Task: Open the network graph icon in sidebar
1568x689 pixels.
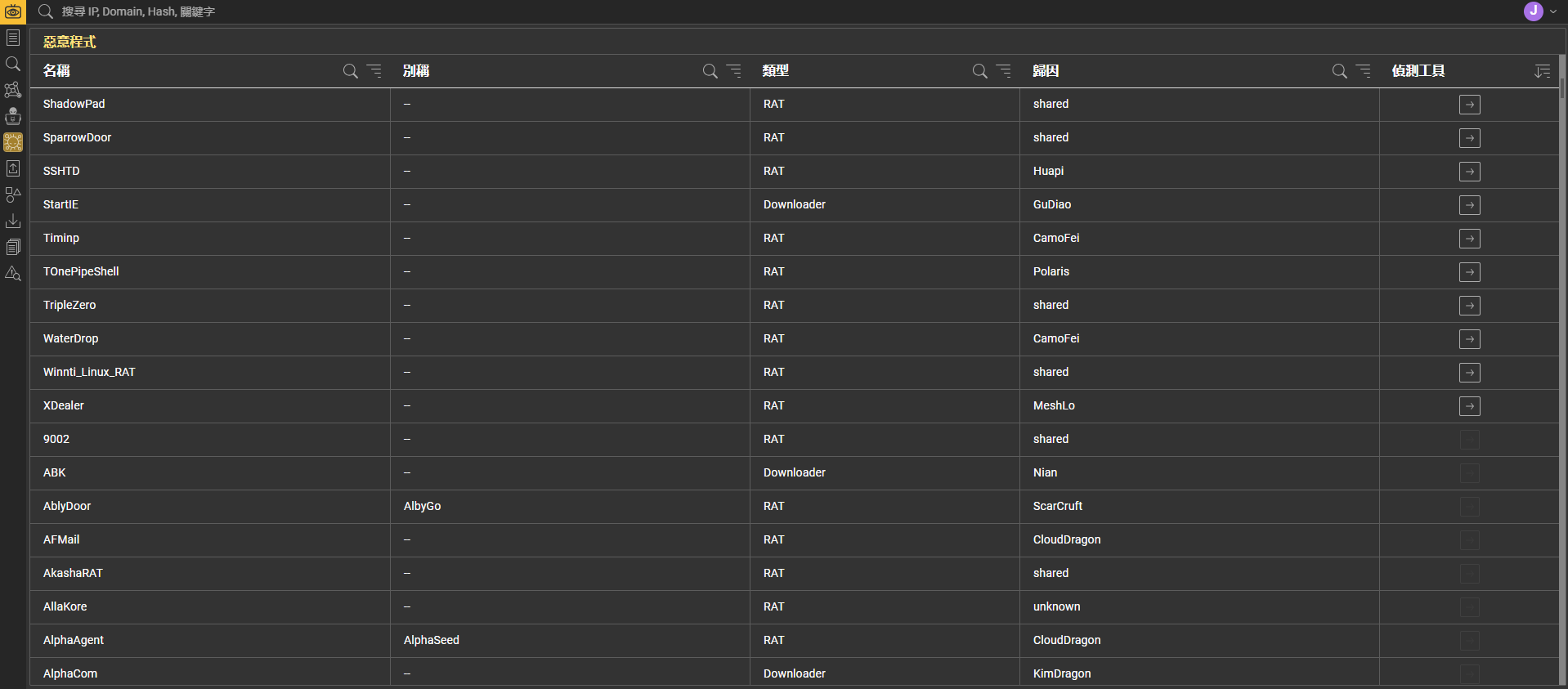Action: 13,90
